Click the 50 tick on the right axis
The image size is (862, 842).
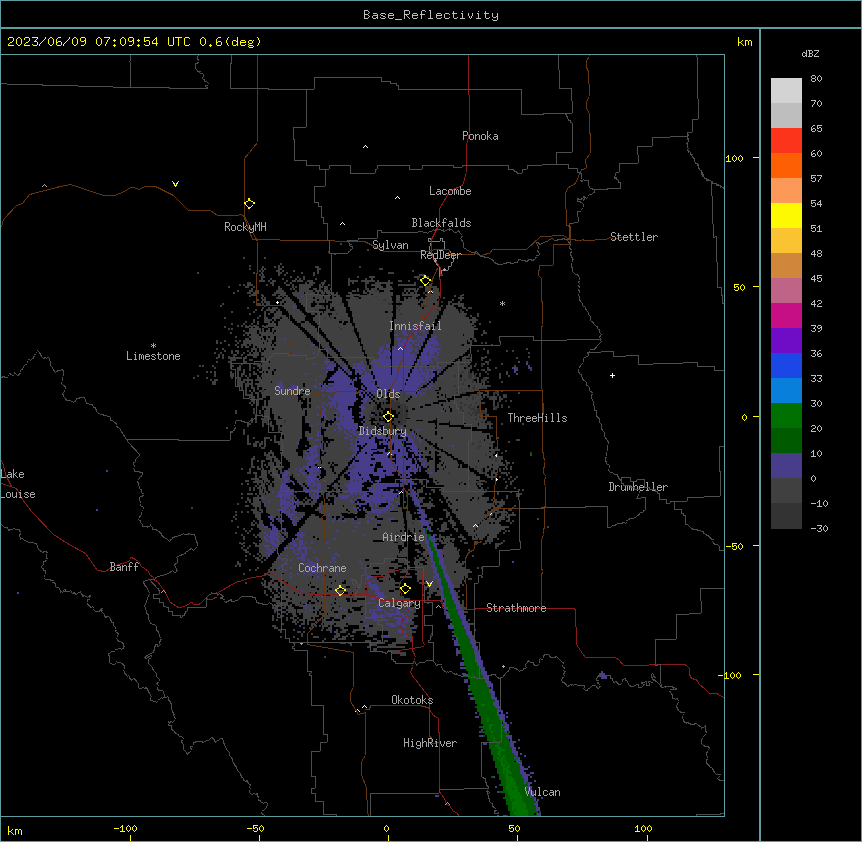[739, 287]
